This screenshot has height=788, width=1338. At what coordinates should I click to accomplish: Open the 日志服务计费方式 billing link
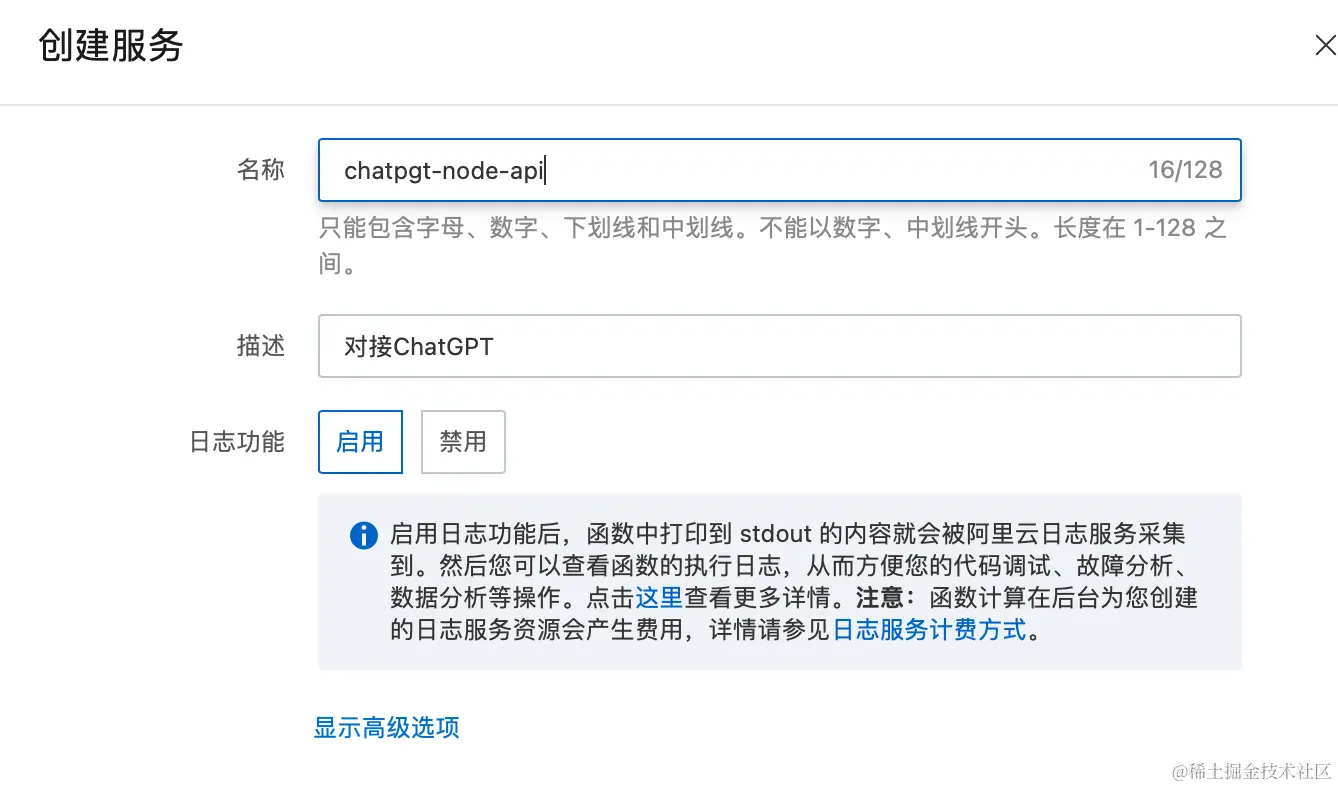(x=928, y=630)
